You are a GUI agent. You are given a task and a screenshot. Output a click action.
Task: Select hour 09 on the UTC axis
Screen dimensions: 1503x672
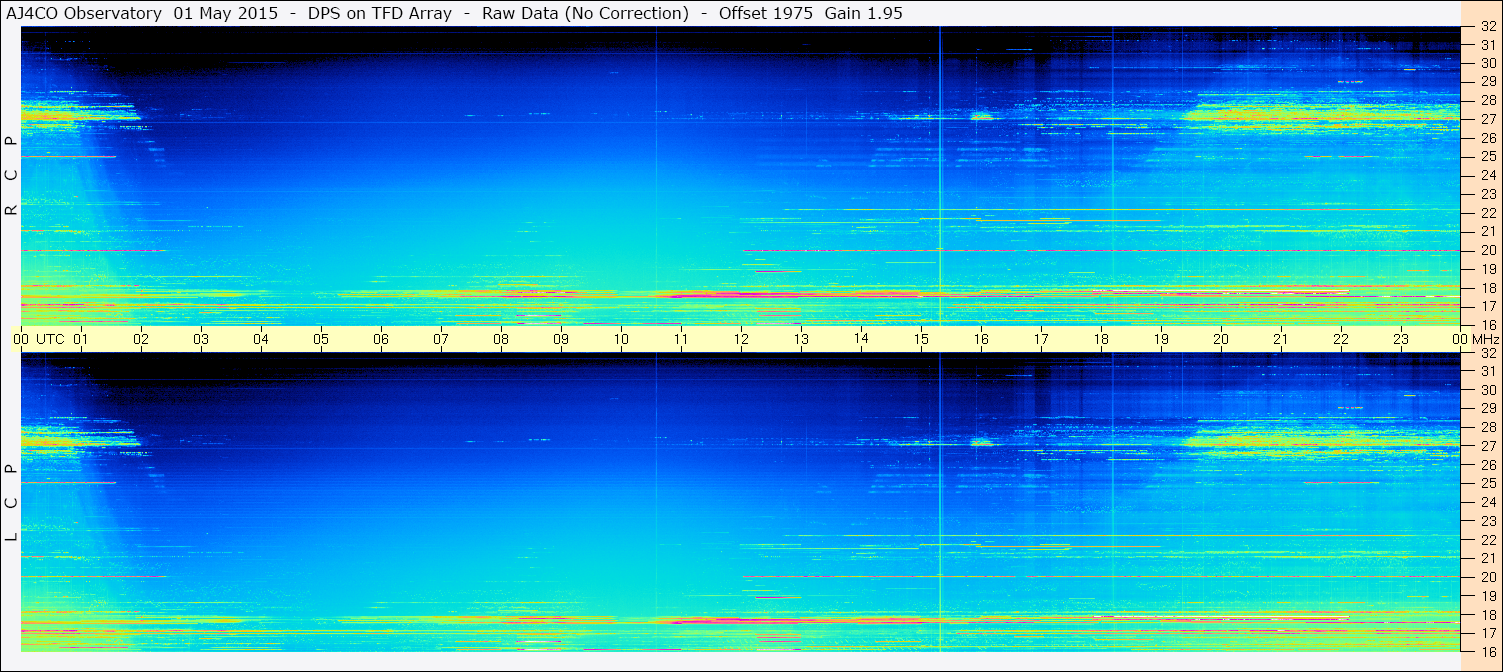561,339
